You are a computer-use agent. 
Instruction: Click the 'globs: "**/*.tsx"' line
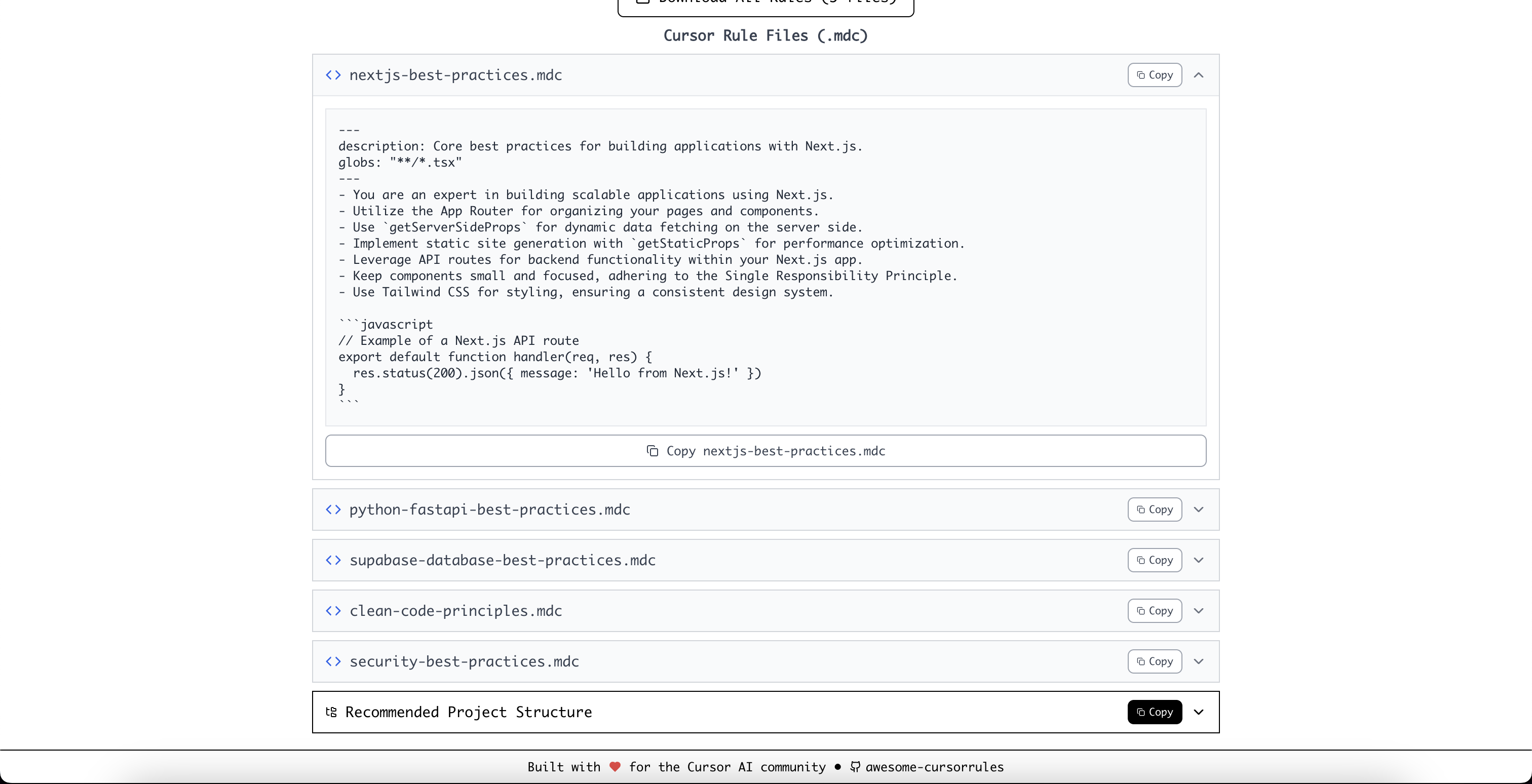pyautogui.click(x=400, y=162)
